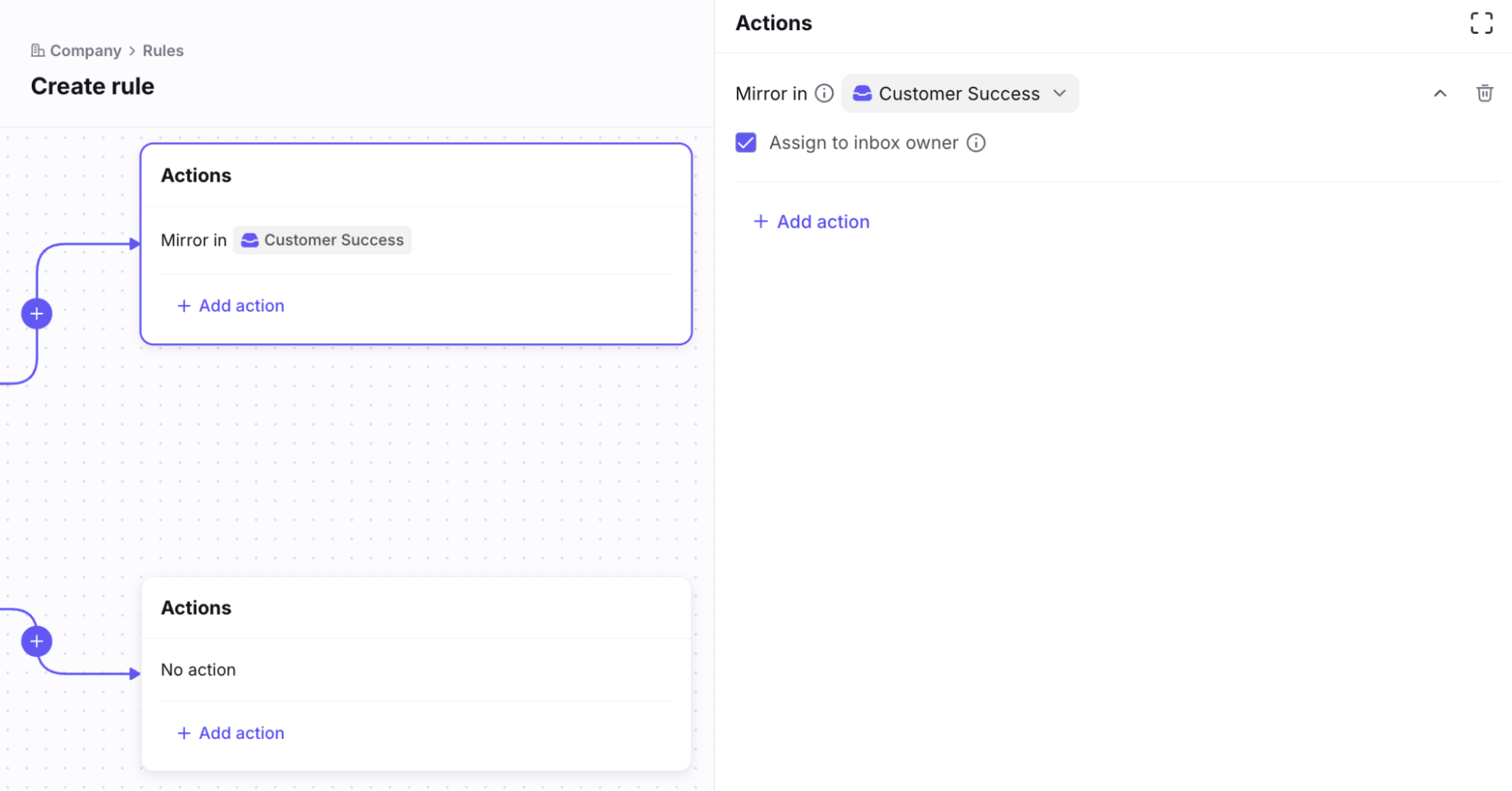
Task: Uncheck the Assign to inbox owner checkbox
Action: tap(746, 143)
